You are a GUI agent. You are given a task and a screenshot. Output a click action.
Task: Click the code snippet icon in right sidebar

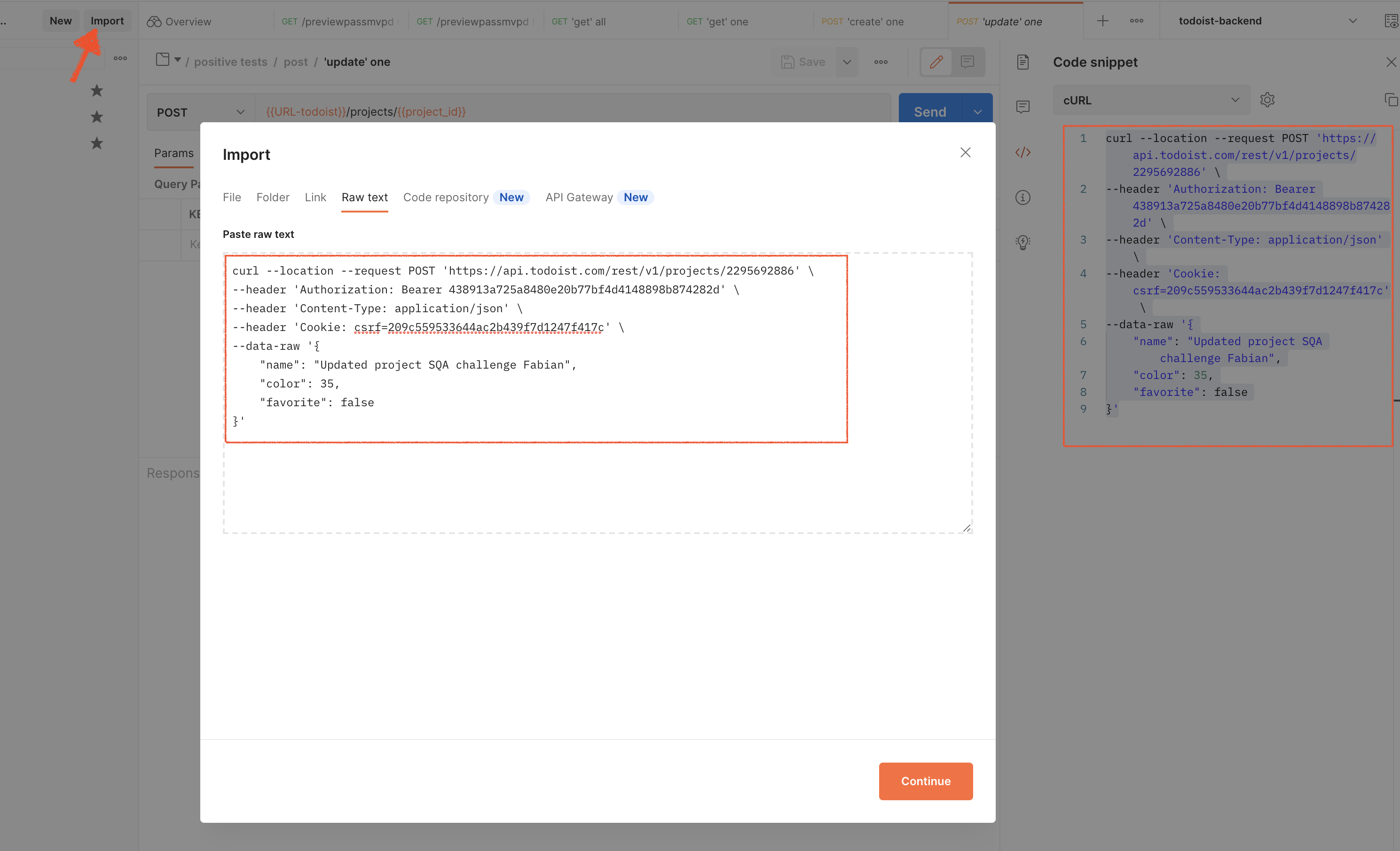coord(1022,152)
